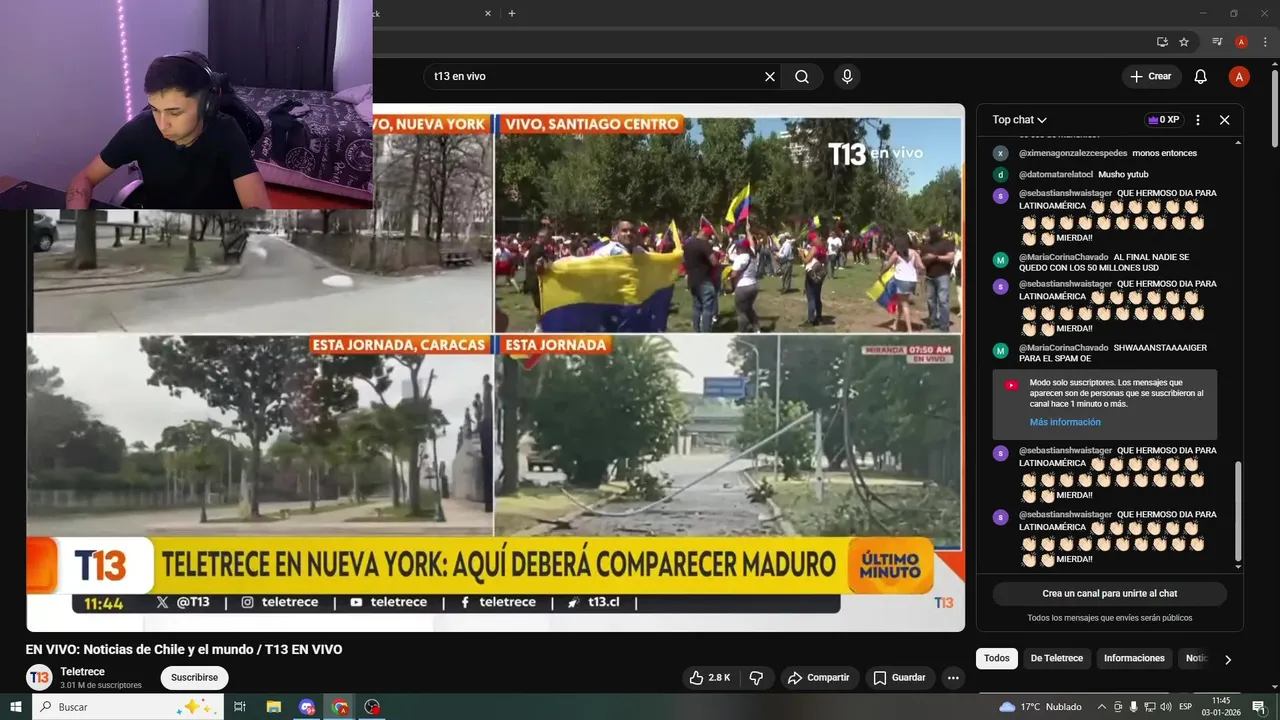Image resolution: width=1280 pixels, height=720 pixels.
Task: Click the video title EN VIVO: Noticias de Chile
Action: (x=184, y=650)
